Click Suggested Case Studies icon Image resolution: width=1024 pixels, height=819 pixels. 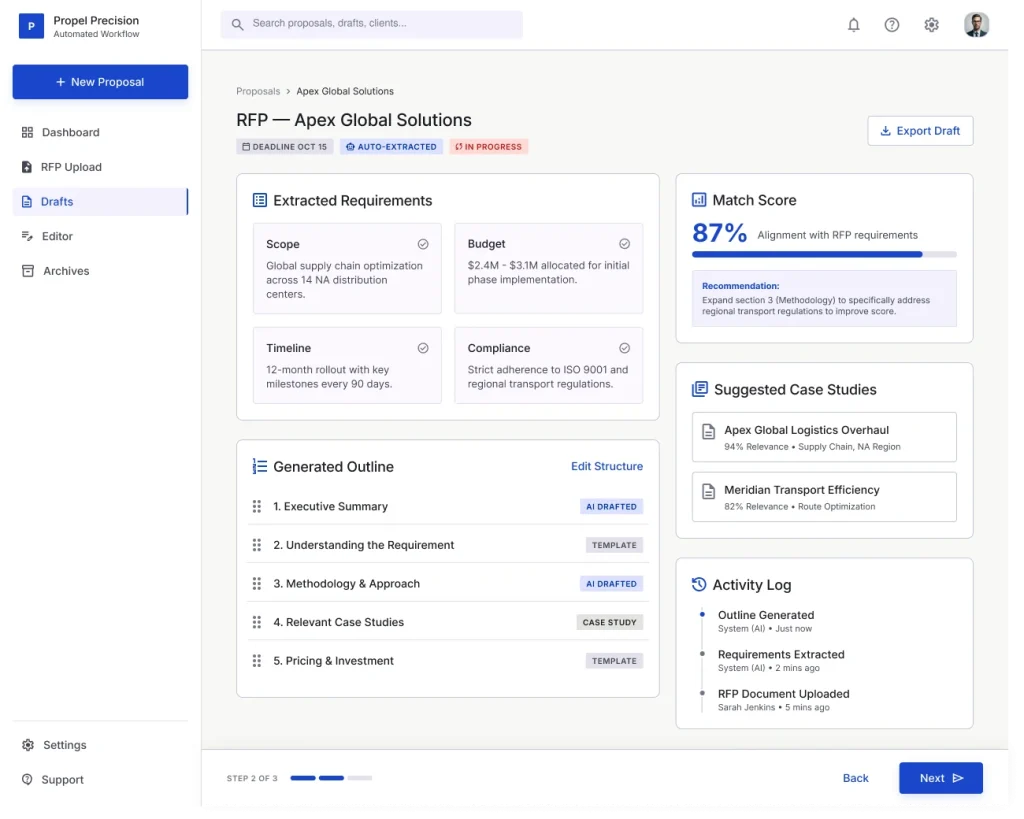click(699, 389)
